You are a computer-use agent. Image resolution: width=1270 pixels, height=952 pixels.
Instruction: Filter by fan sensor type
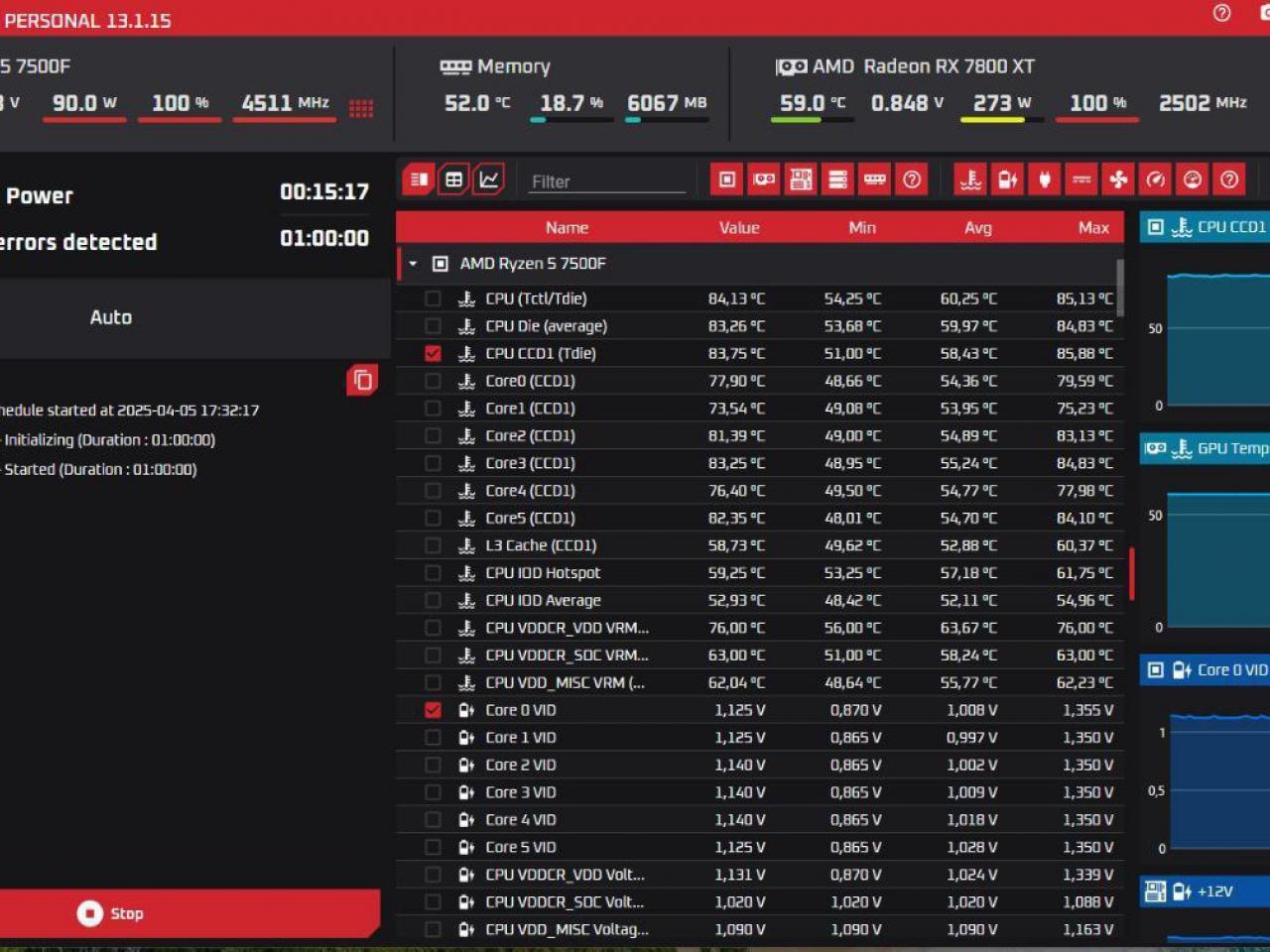1118,179
